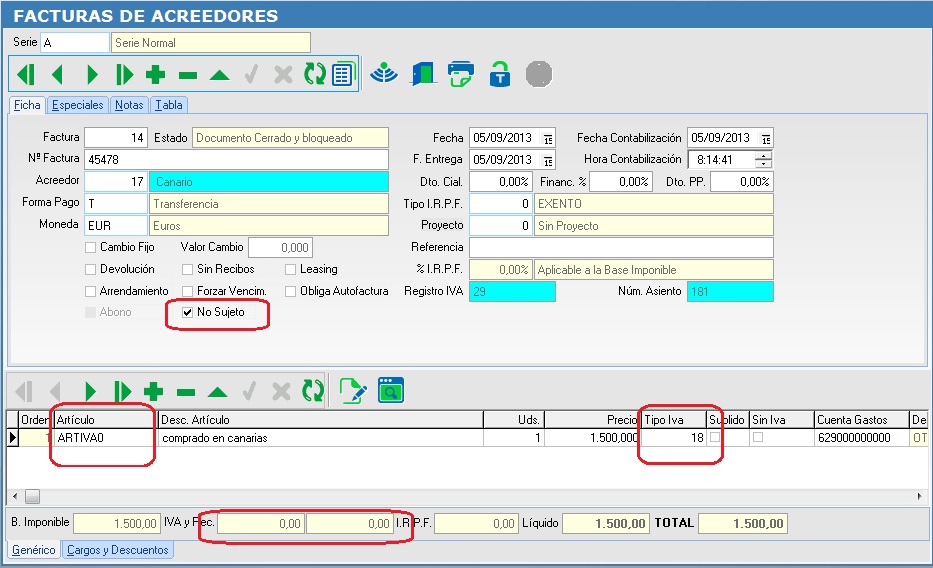Open calendar picker for Fecha
The image size is (933, 568).
tap(548, 139)
